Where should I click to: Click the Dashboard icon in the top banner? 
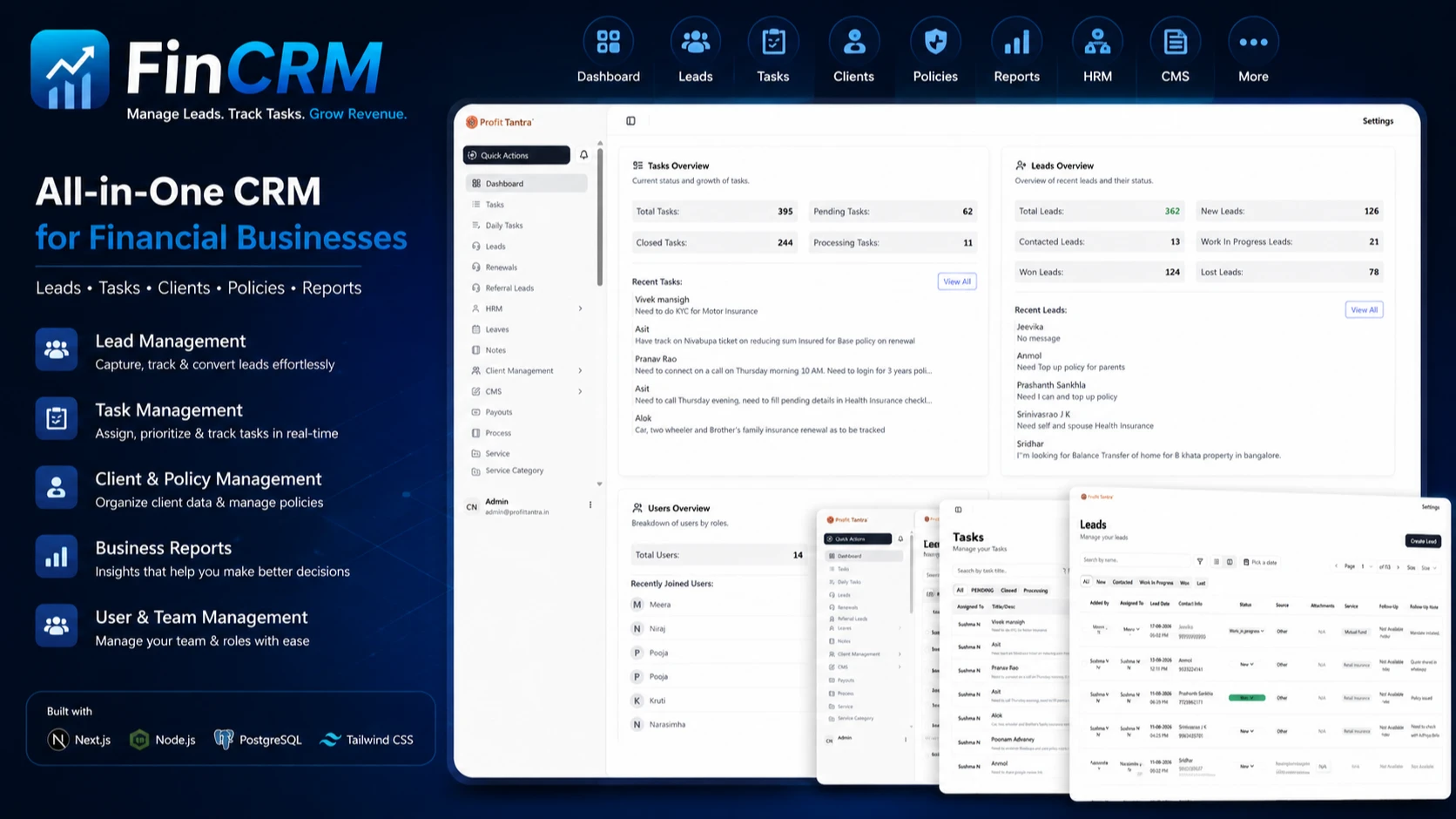click(608, 41)
